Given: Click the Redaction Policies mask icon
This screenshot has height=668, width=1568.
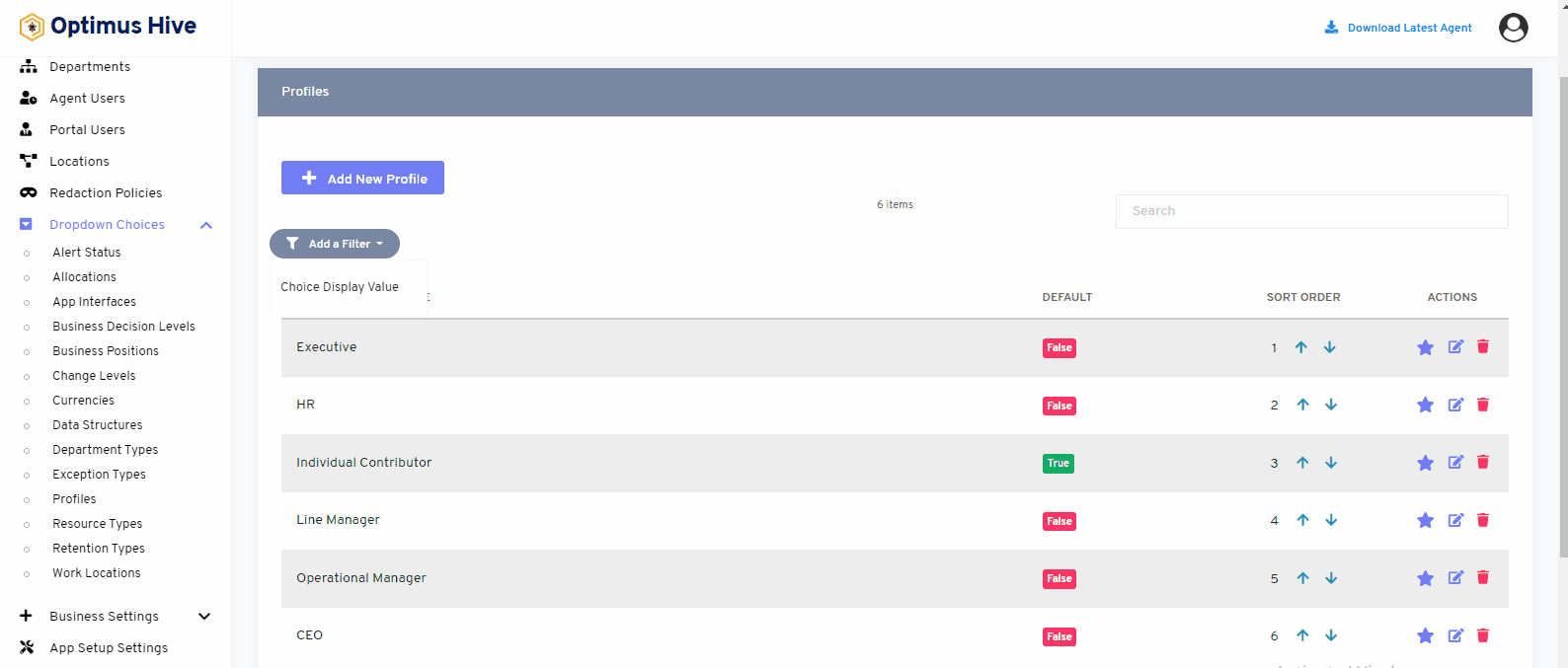Looking at the screenshot, I should point(28,192).
